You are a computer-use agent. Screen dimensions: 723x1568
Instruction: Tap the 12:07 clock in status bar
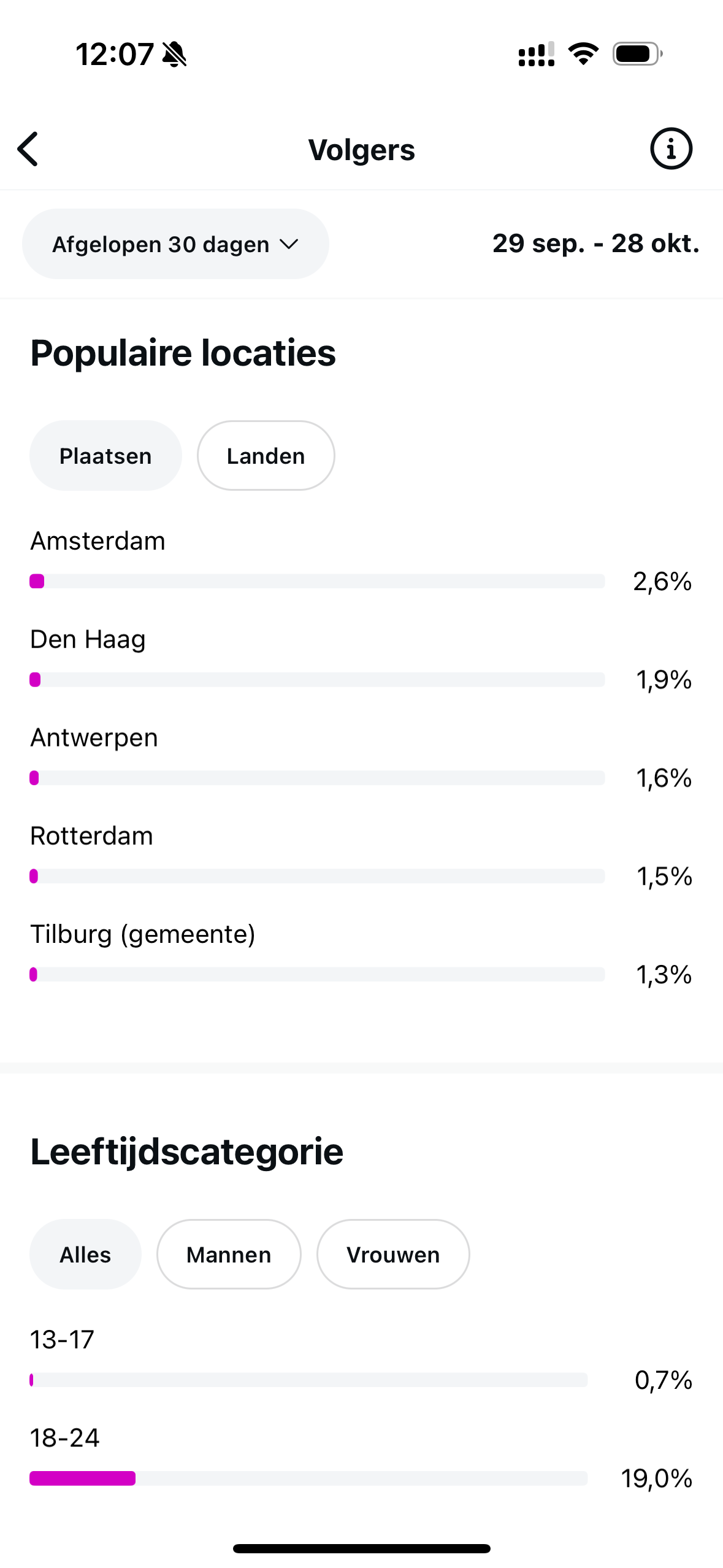[x=115, y=55]
